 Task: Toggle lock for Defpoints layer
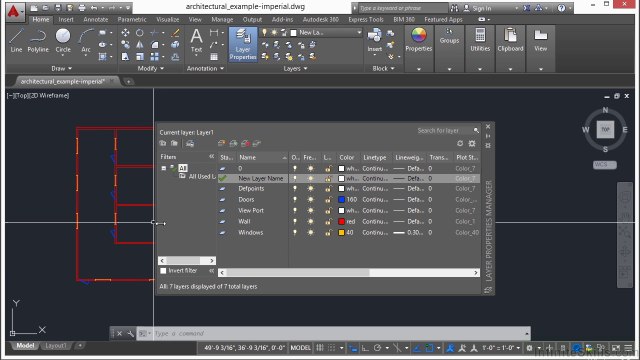328,189
